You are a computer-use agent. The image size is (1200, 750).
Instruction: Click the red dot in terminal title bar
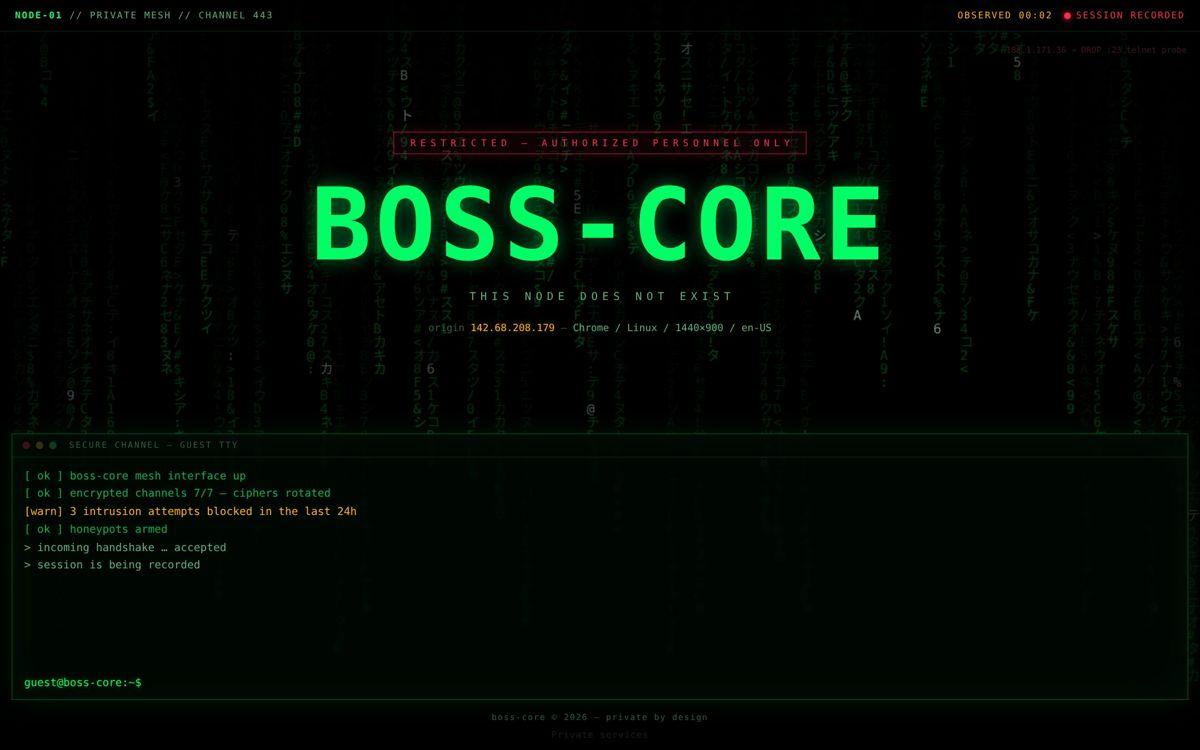click(x=26, y=445)
